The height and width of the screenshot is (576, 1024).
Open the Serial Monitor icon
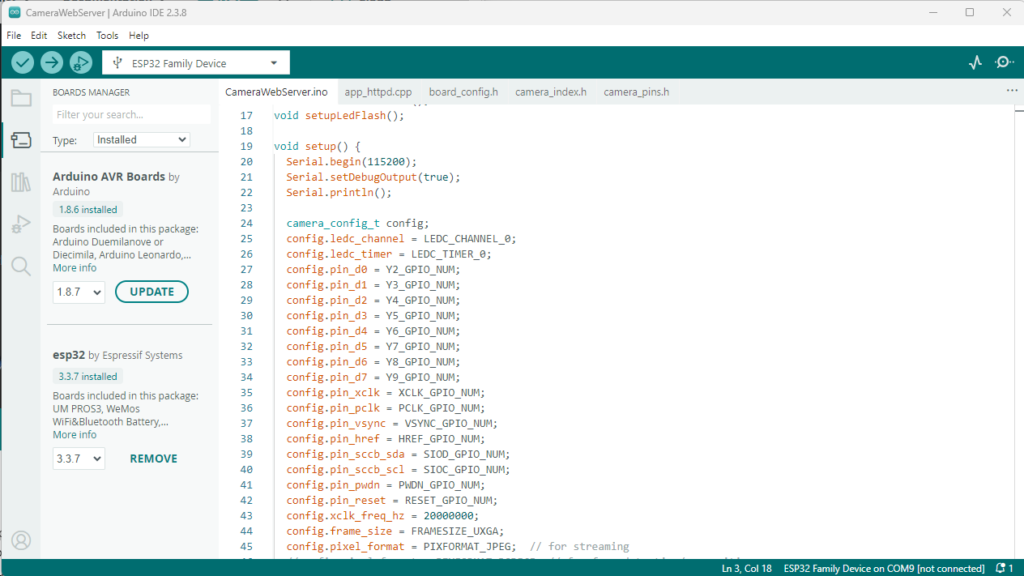1003,63
